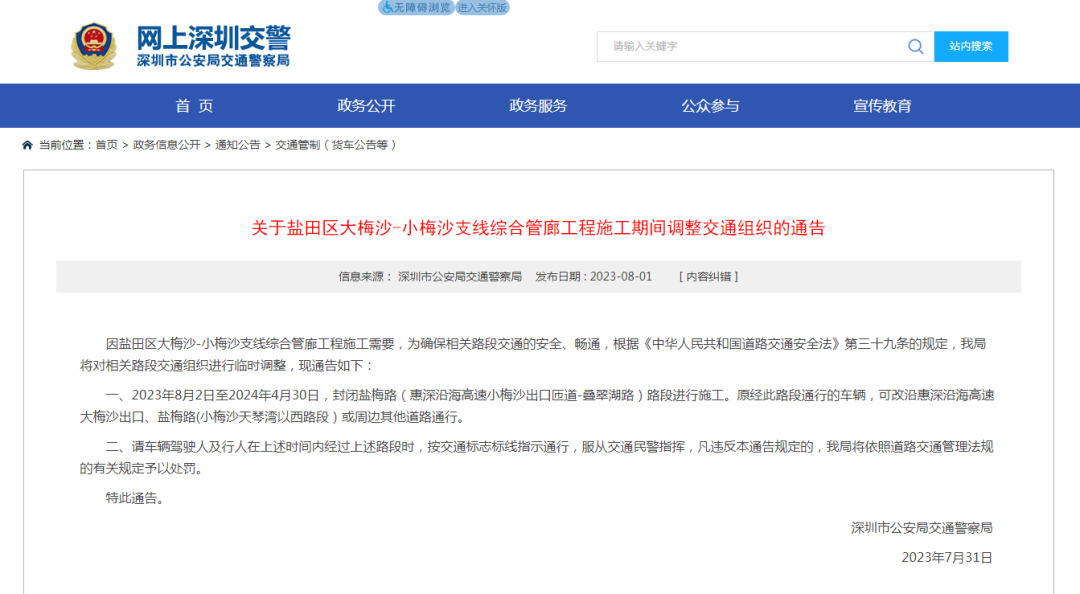Viewport: 1080px width, 594px height.
Task: Click the 内容纠错 link
Action: pyautogui.click(x=710, y=276)
